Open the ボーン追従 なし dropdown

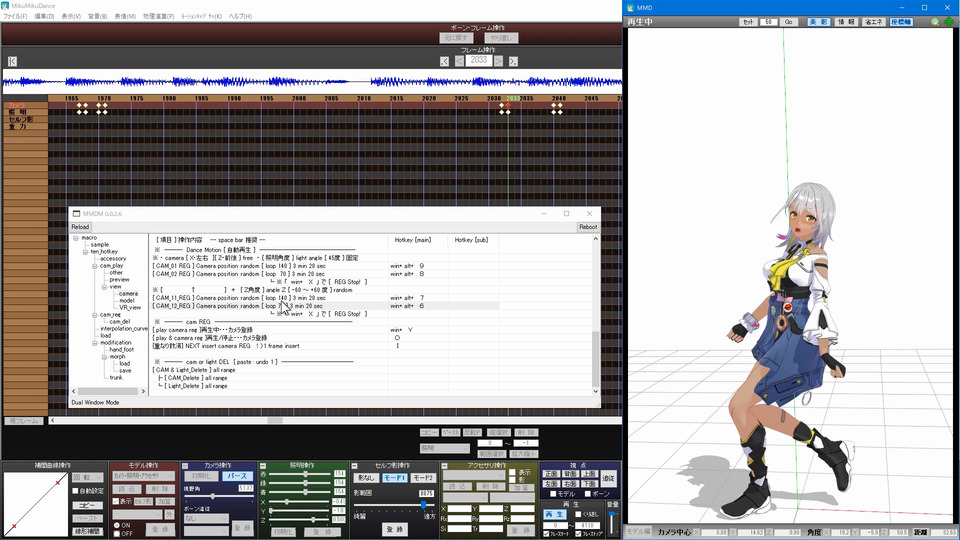tap(206, 518)
